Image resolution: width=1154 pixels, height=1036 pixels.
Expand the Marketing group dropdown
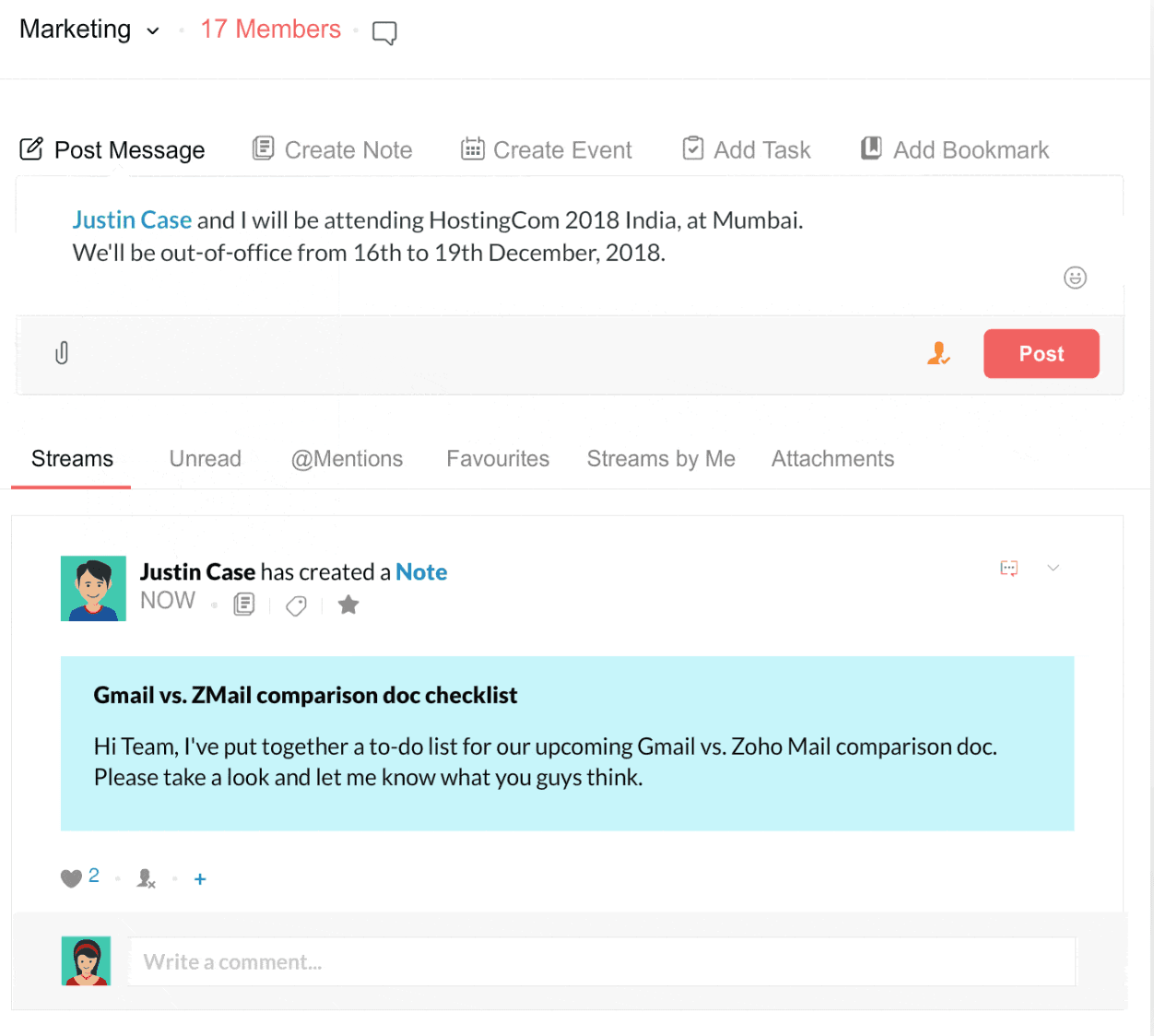[152, 29]
